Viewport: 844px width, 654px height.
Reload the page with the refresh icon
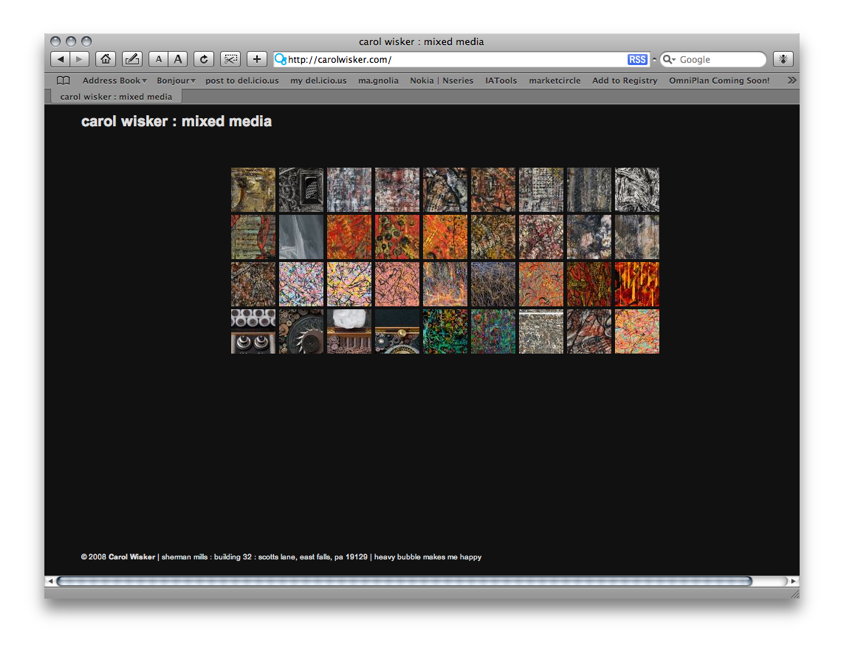(x=203, y=59)
